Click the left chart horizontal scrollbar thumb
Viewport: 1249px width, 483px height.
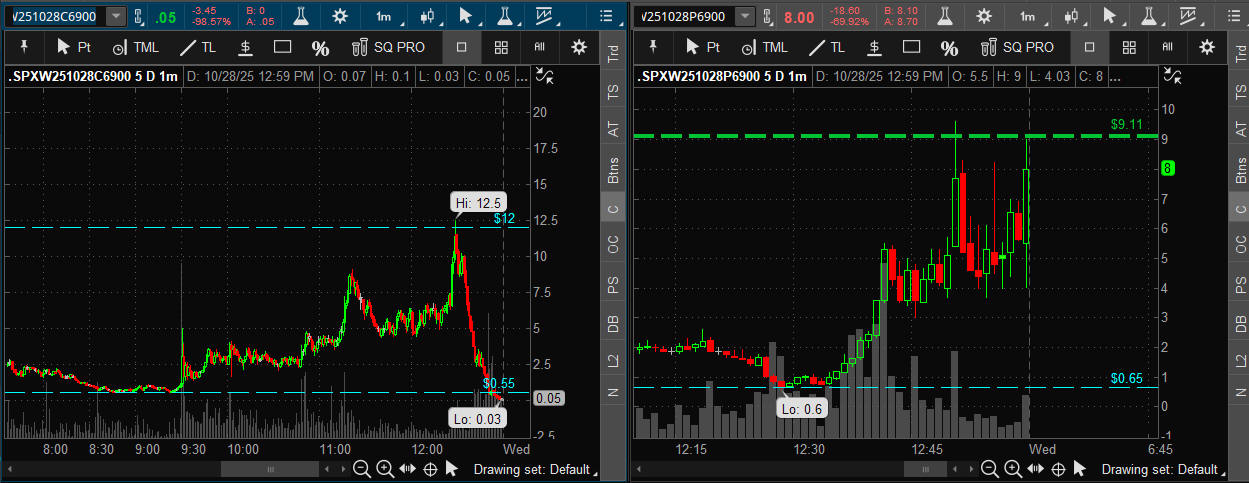[x=268, y=469]
